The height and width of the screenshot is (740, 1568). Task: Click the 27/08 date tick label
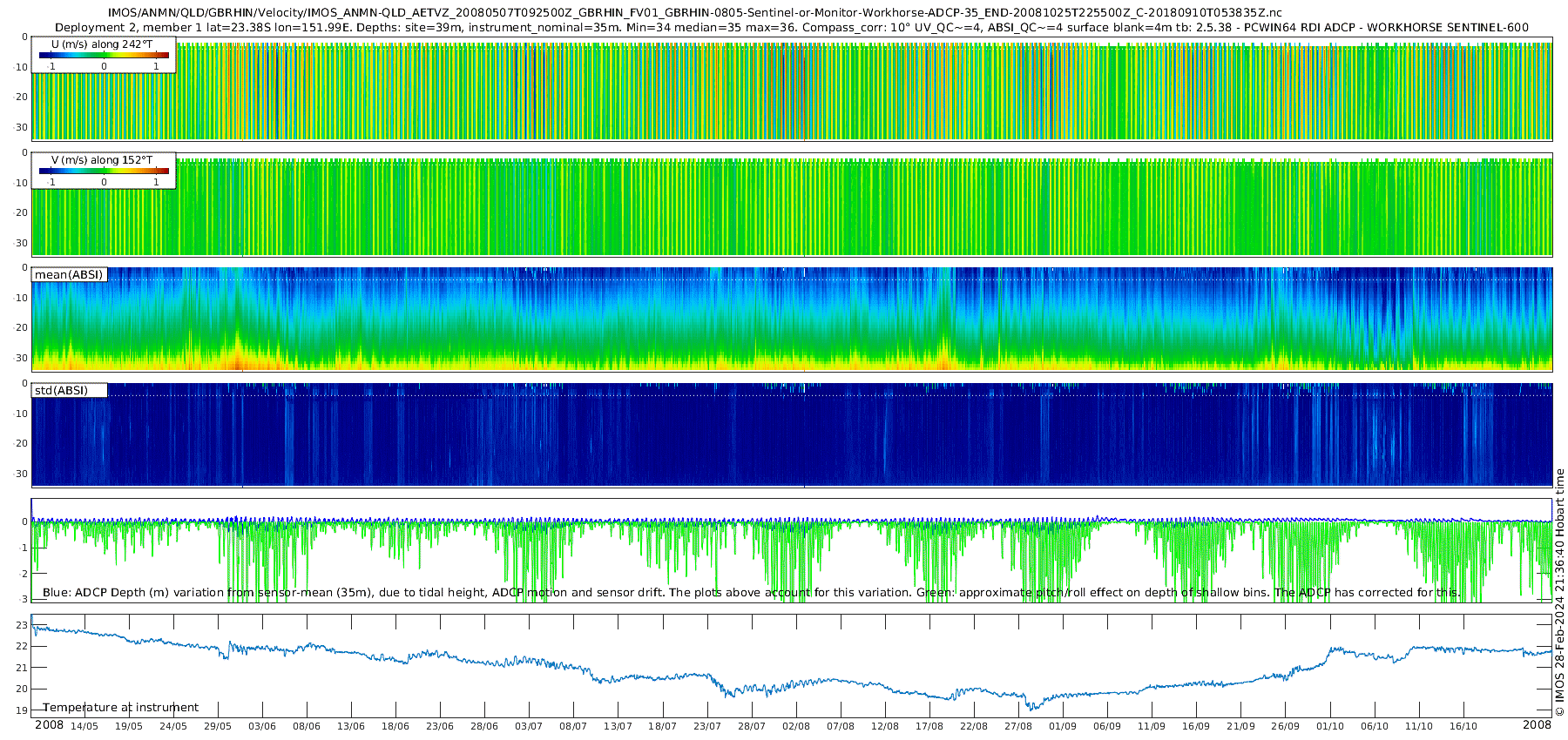pyautogui.click(x=1018, y=727)
